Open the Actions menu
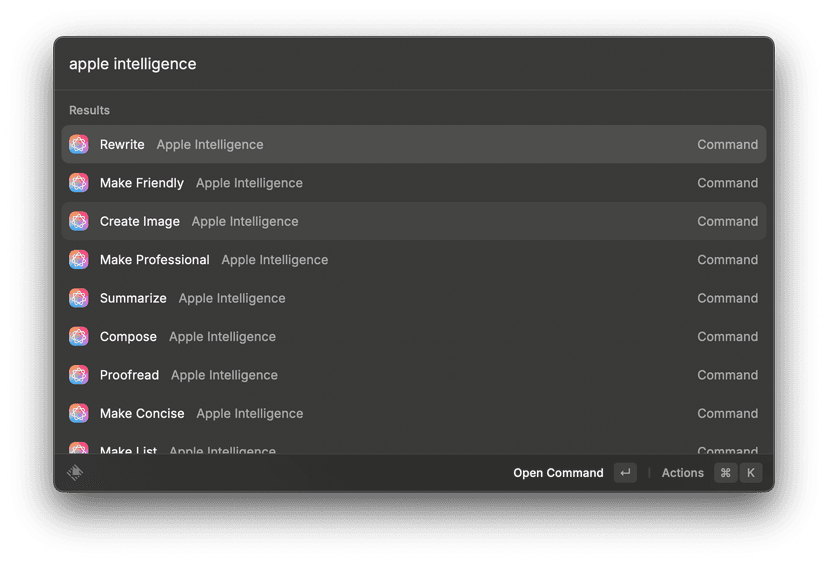 click(711, 473)
